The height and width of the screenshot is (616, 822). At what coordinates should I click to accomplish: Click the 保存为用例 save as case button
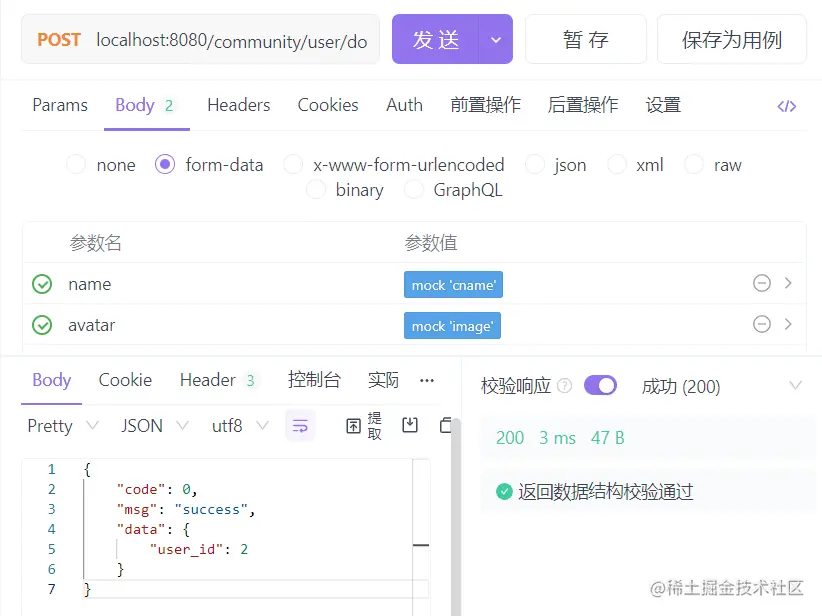(732, 39)
